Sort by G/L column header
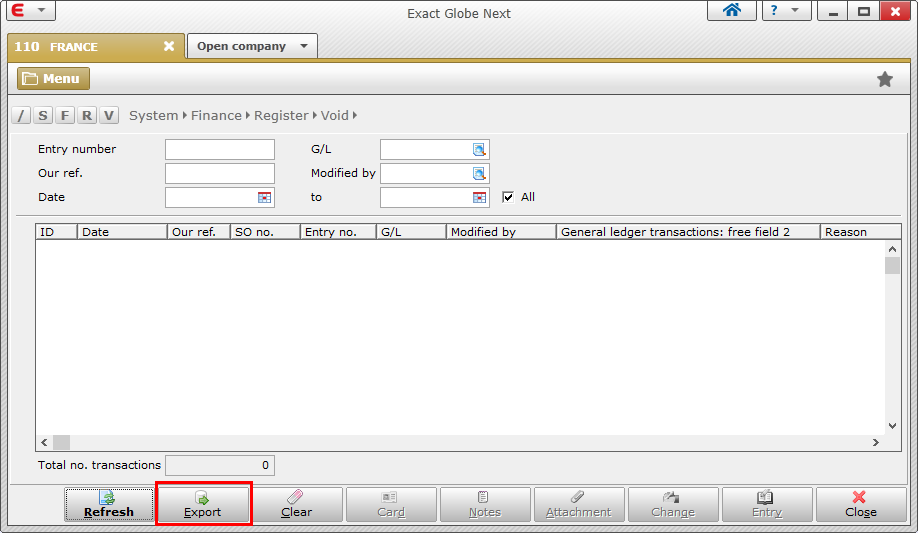The height and width of the screenshot is (533, 918). (x=411, y=232)
